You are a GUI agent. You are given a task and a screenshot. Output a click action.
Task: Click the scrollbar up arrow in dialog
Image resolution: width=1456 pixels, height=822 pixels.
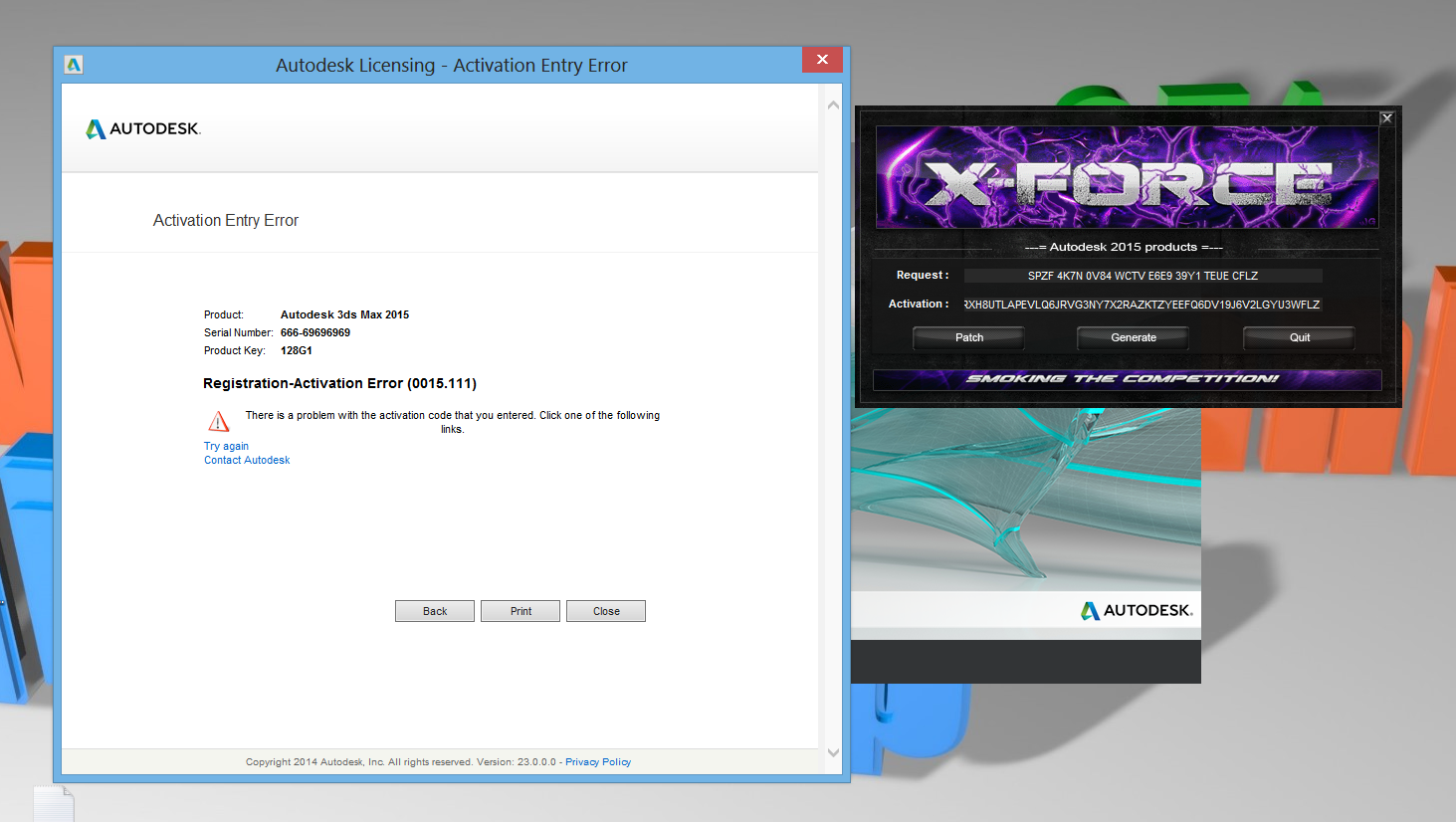pos(833,104)
